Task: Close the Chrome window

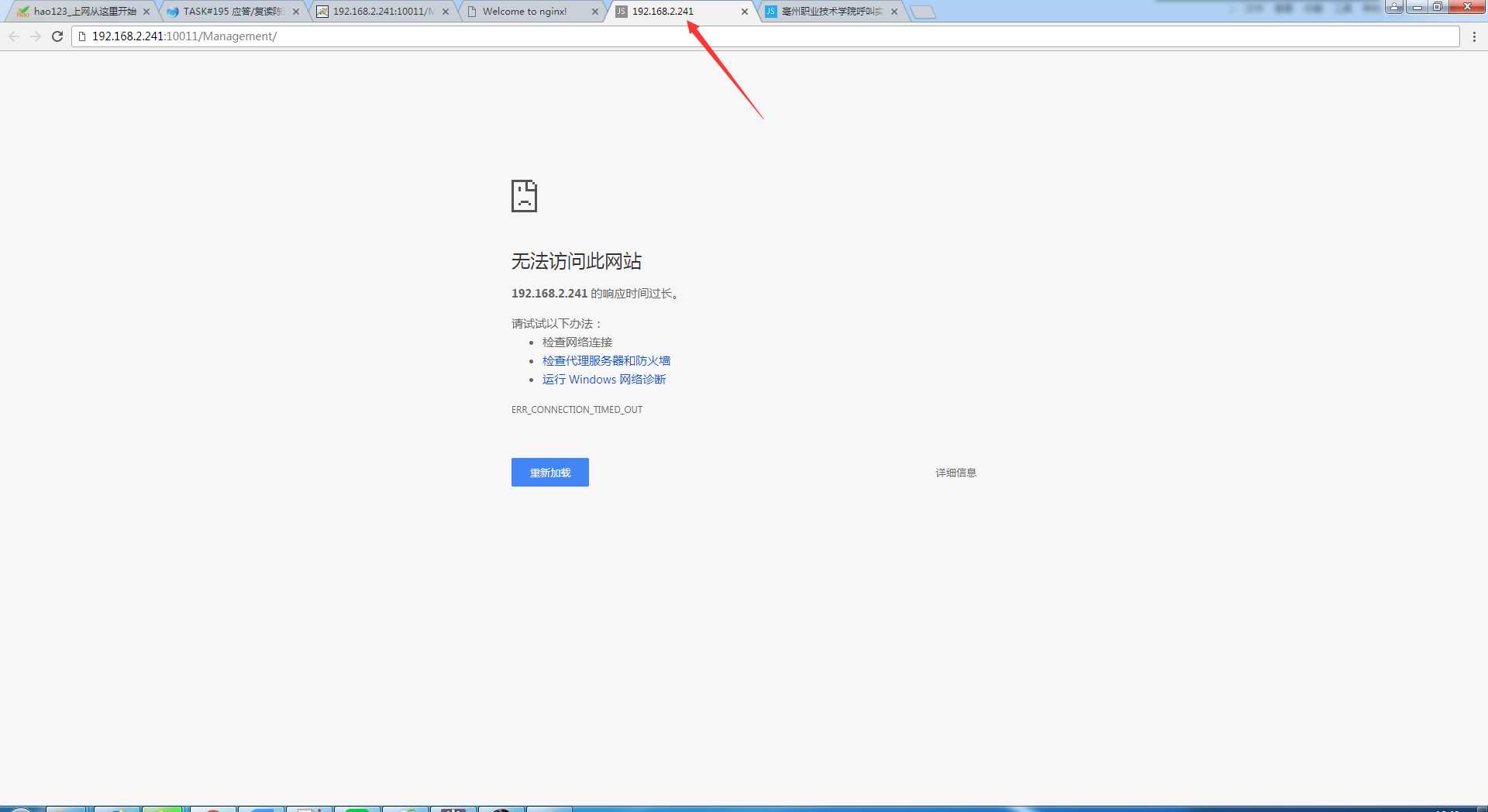Action: [1466, 7]
